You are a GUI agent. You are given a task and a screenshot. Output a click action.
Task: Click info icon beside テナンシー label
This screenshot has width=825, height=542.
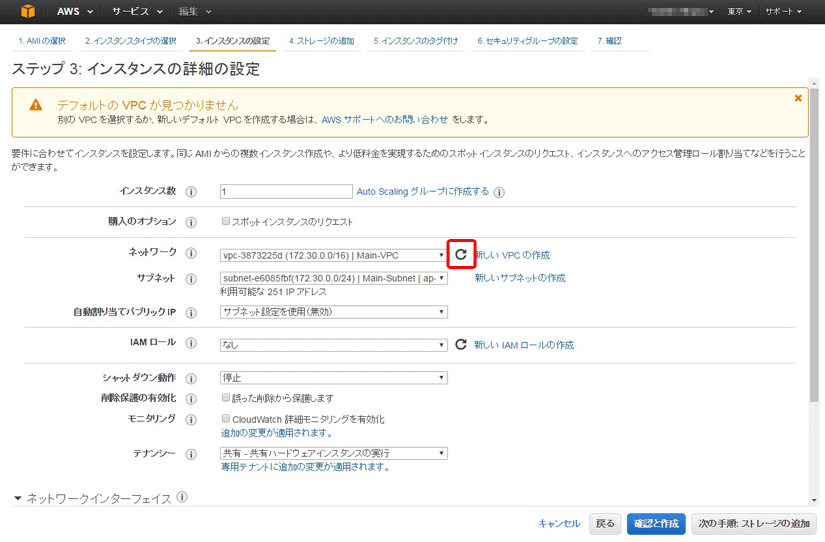[x=191, y=454]
